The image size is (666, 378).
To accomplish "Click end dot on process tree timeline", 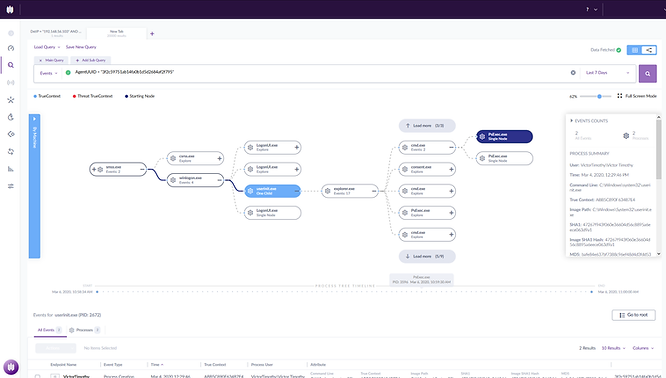I will coord(591,292).
